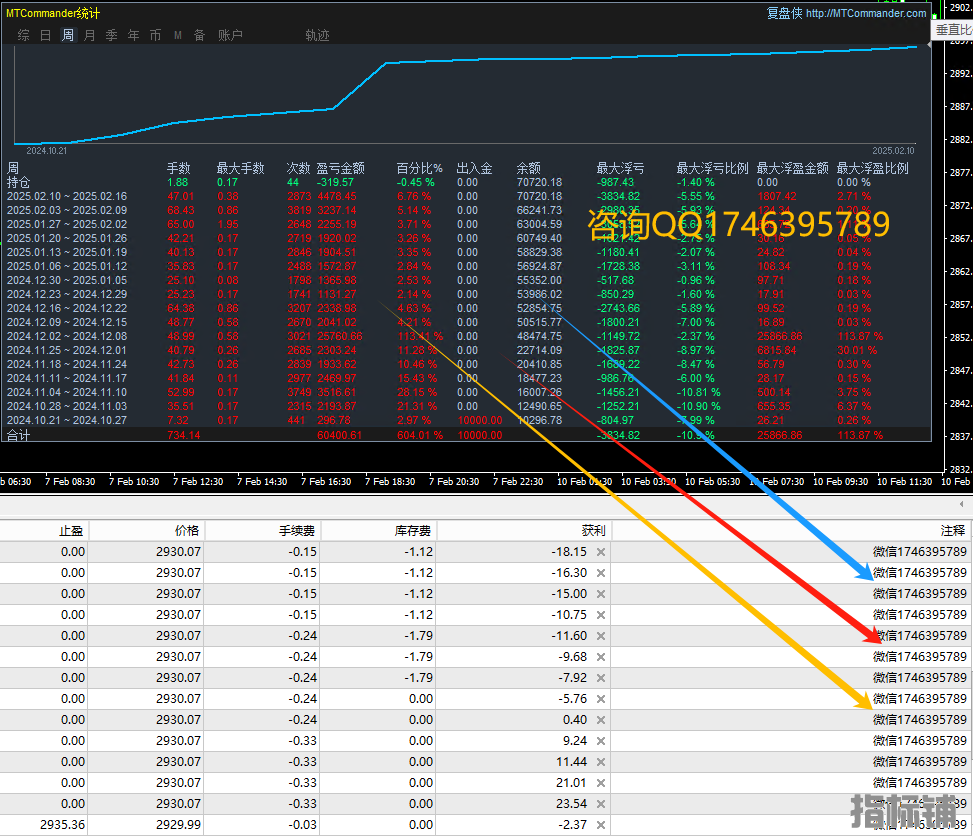Select the 季 quarterly statistics tab
Image resolution: width=973 pixels, height=836 pixels.
coord(112,35)
